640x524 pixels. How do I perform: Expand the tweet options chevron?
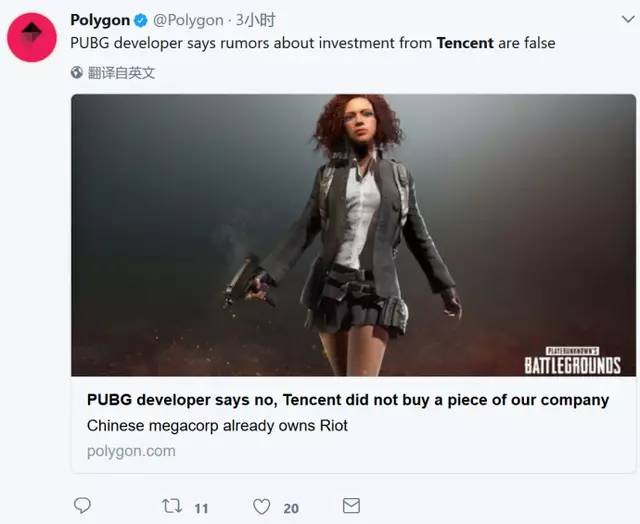tap(628, 19)
